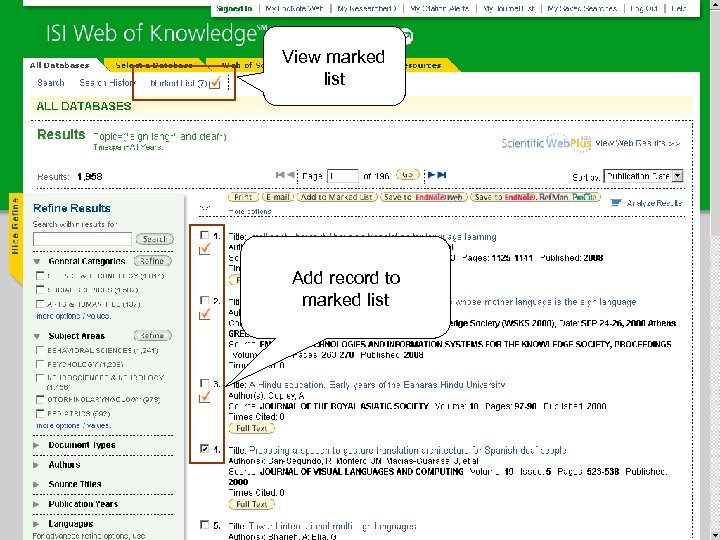Click more options link under General Categories

tap(73, 316)
